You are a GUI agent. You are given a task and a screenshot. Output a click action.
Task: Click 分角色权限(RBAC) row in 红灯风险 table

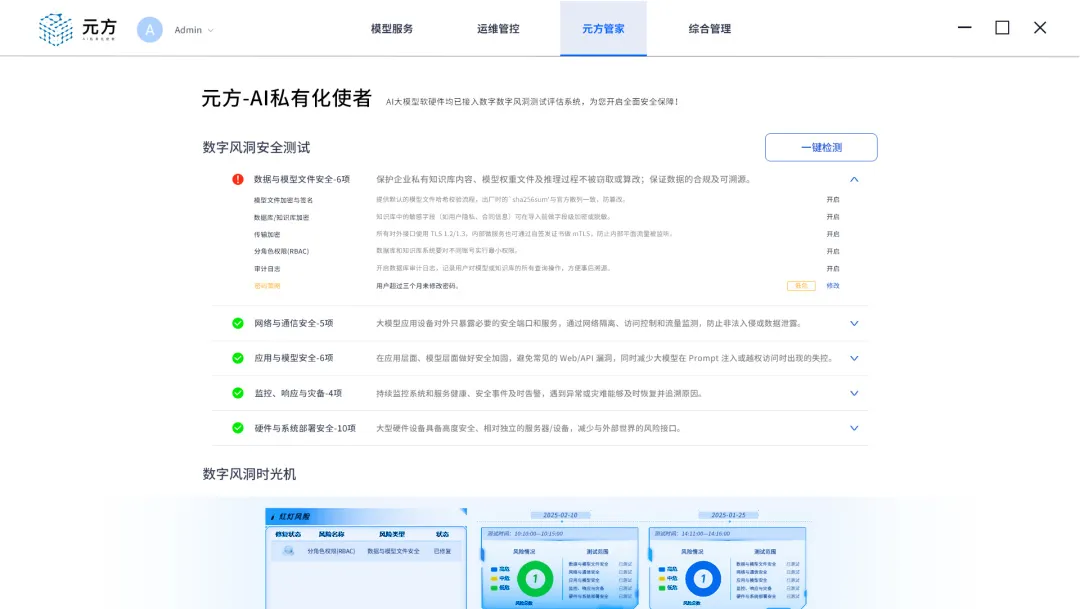coord(366,551)
